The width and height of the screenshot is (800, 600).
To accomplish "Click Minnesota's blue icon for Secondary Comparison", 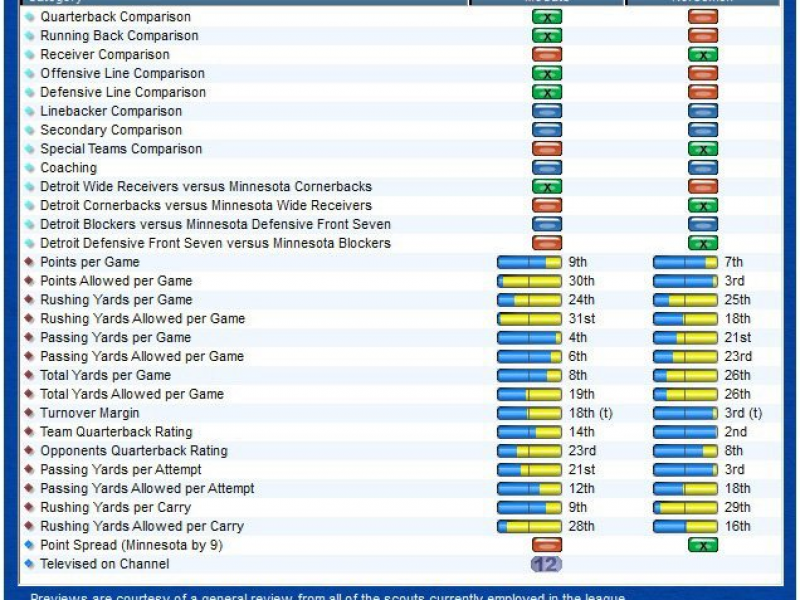I will click(x=703, y=130).
